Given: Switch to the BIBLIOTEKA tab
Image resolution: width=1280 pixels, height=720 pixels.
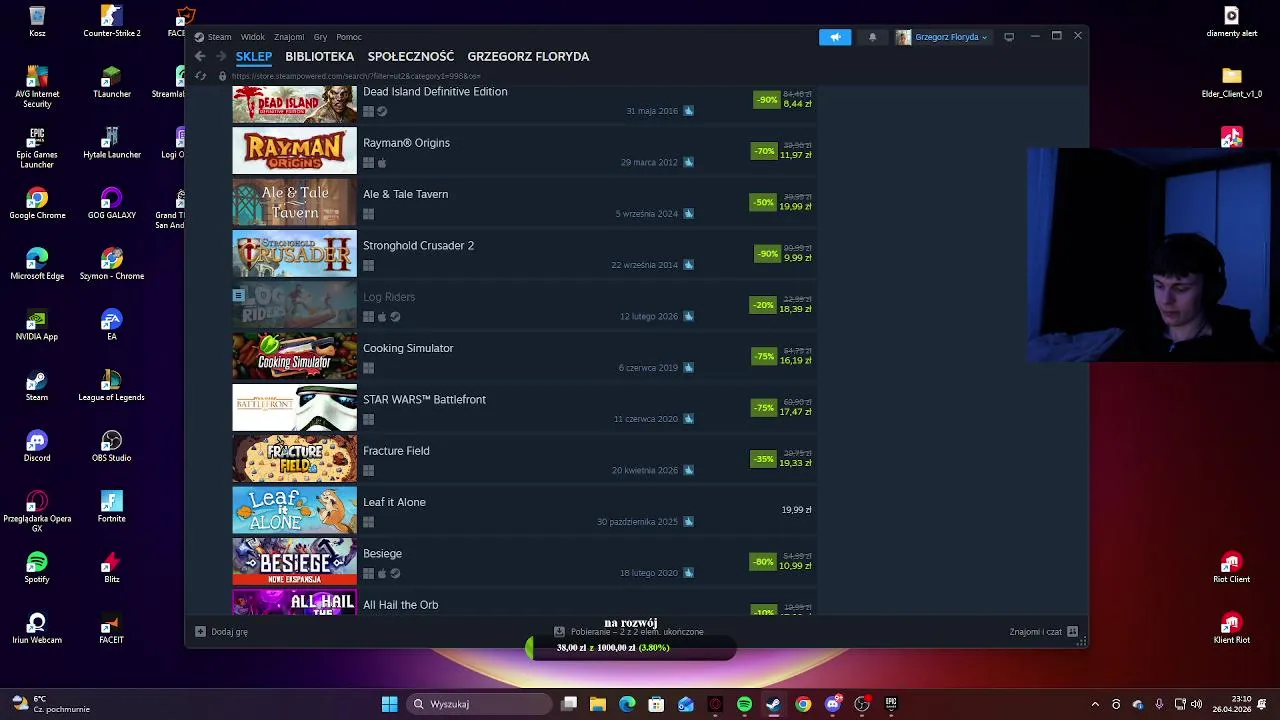Looking at the screenshot, I should click(319, 57).
